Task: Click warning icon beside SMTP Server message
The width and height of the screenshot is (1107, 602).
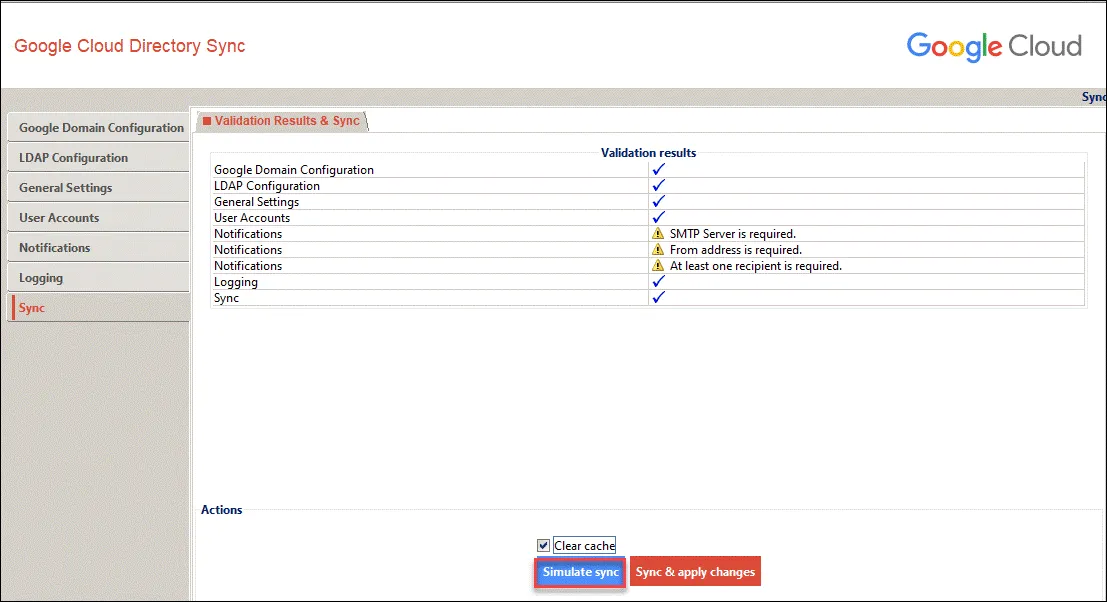Action: click(x=658, y=234)
